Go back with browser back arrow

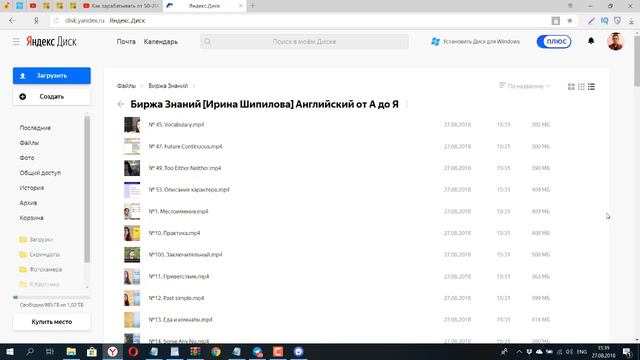(12, 20)
